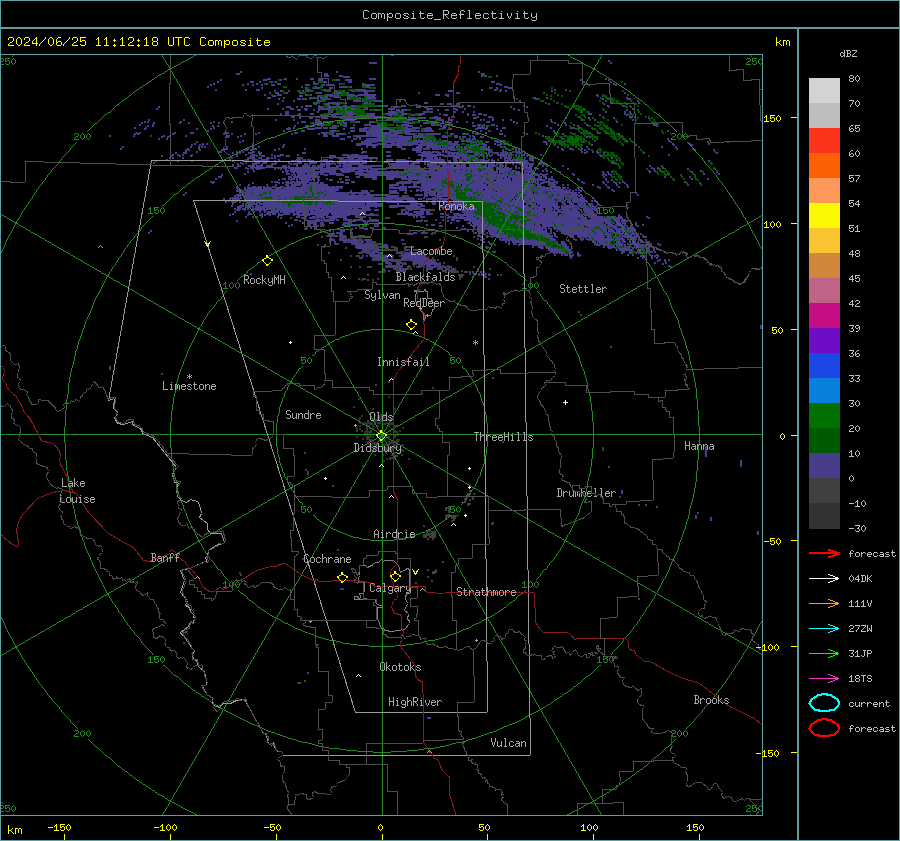Click the yellow diamond marker below Cochrane
This screenshot has height=841, width=900.
(x=343, y=577)
